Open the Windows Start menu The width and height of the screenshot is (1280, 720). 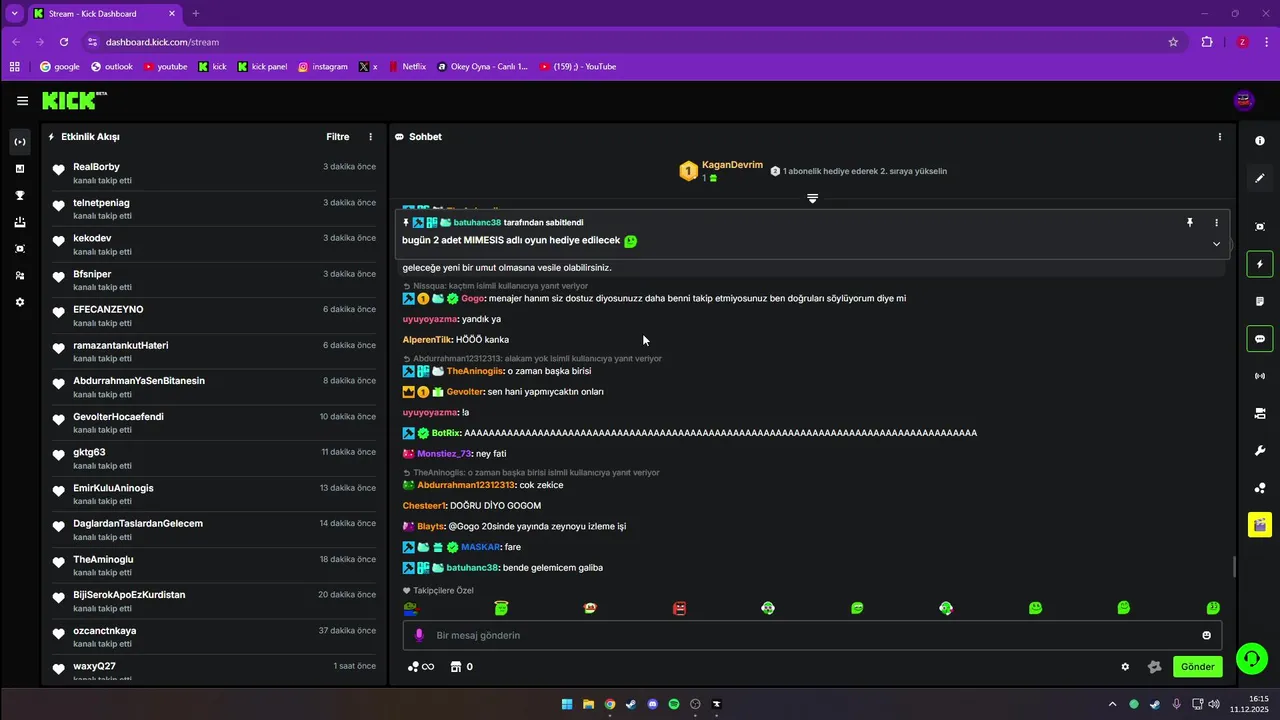click(x=567, y=704)
